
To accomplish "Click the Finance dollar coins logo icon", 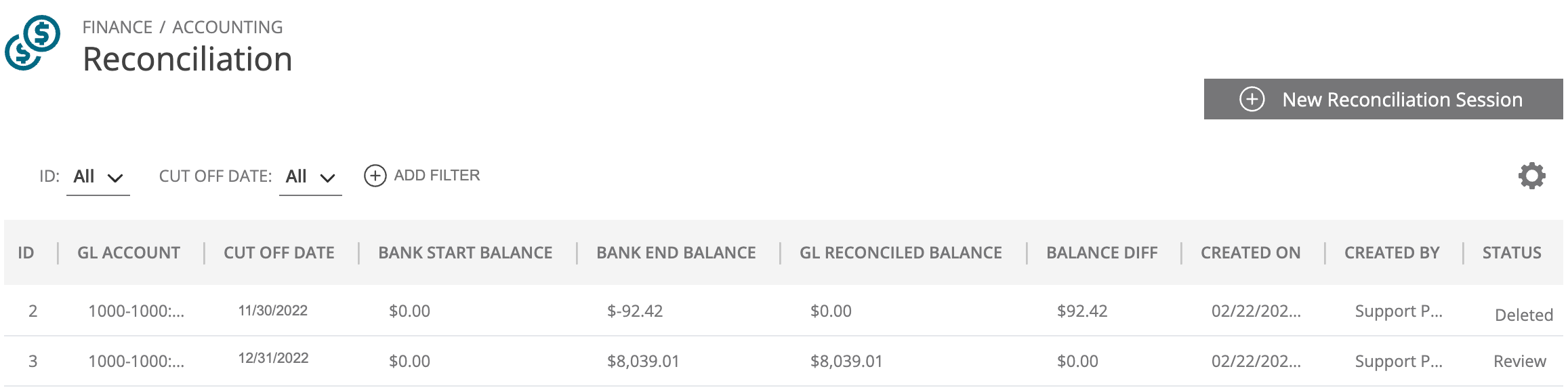I will [x=33, y=43].
